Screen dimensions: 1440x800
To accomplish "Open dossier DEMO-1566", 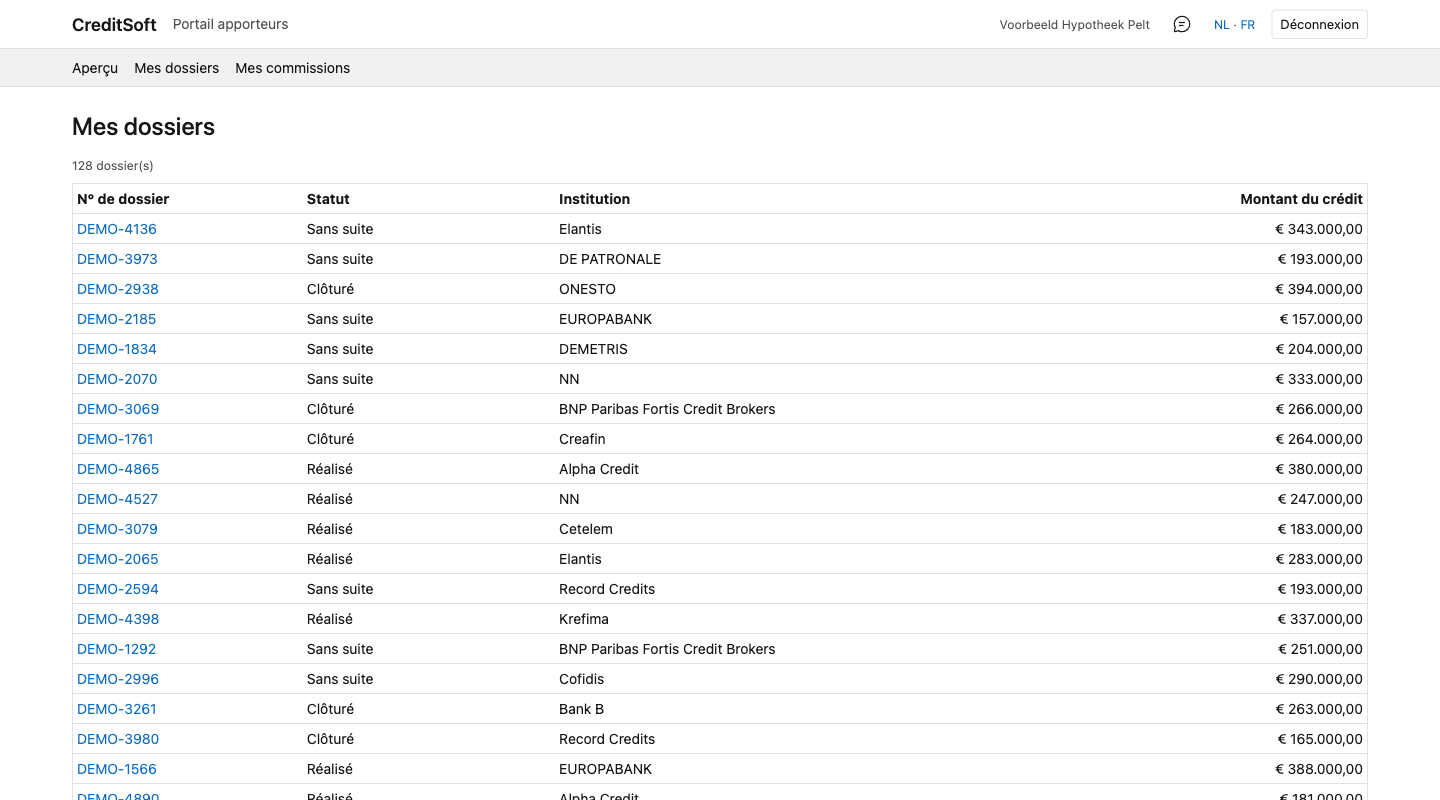I will coord(117,769).
